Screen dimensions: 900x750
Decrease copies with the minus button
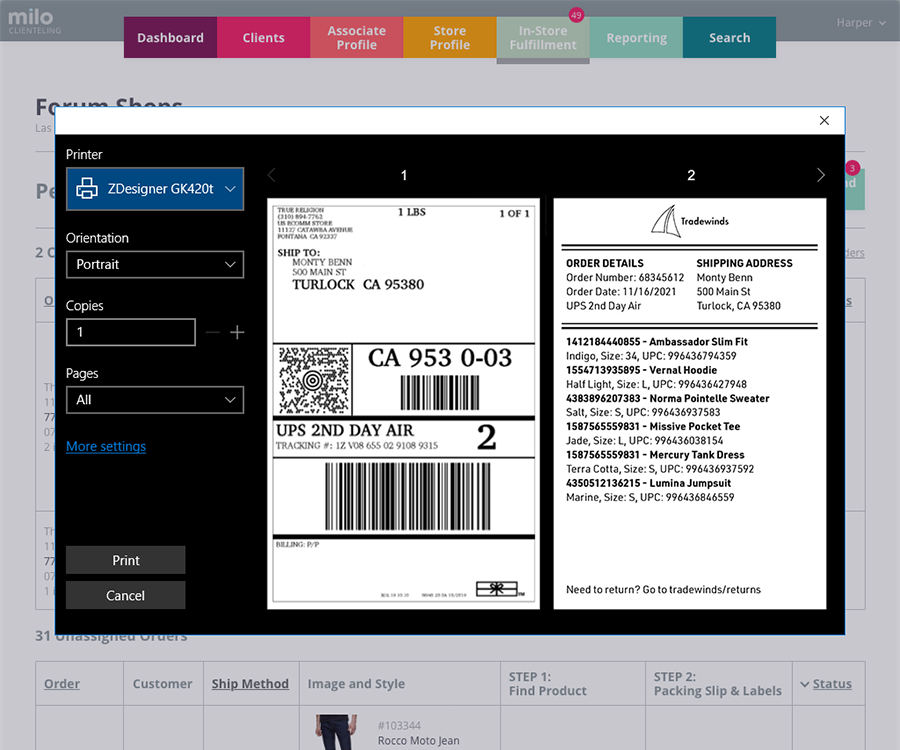(x=212, y=332)
